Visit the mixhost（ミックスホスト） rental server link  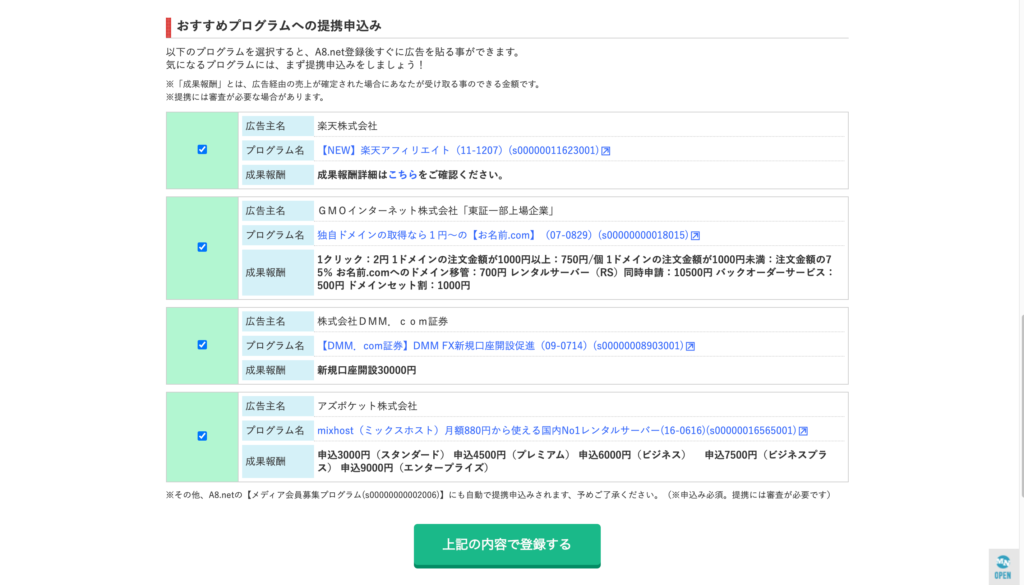pos(557,431)
